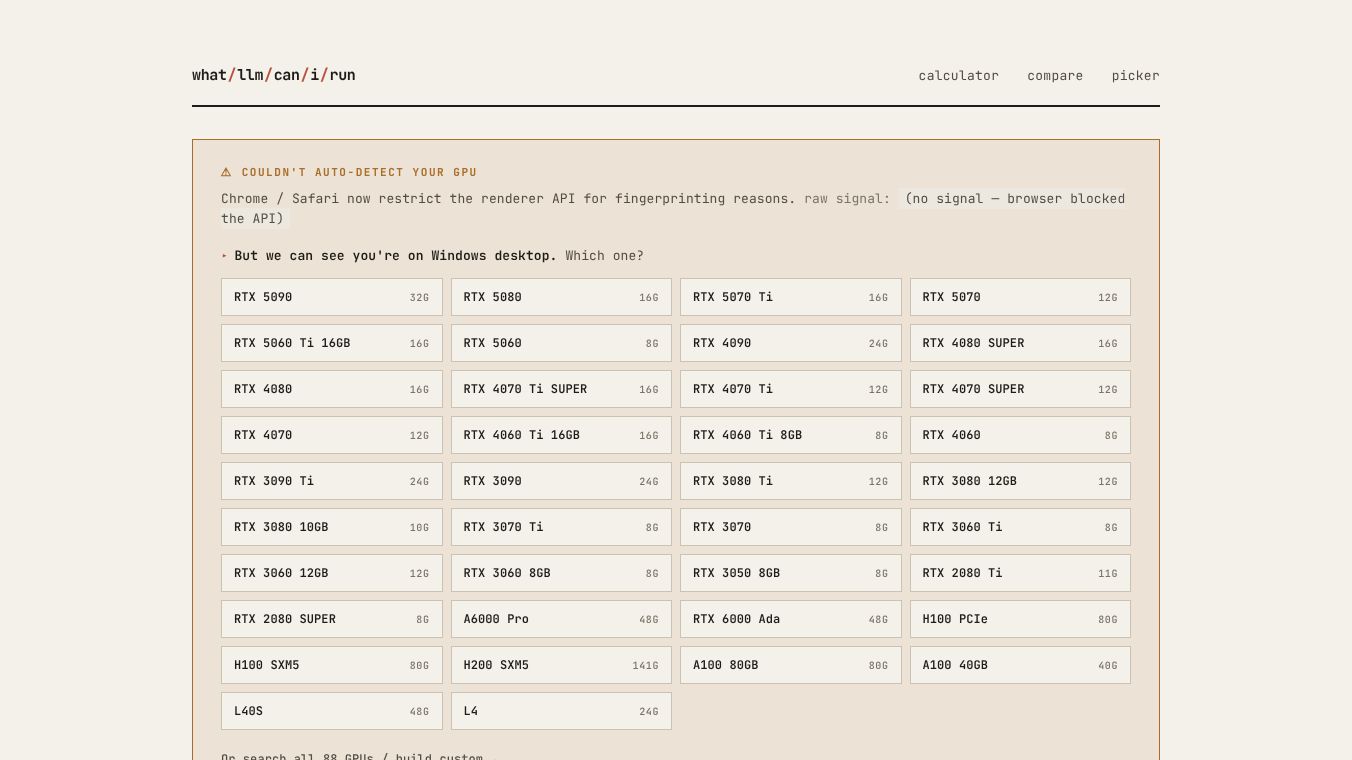This screenshot has width=1352, height=760.
Task: Select RTX 3050 8GB
Action: point(791,573)
